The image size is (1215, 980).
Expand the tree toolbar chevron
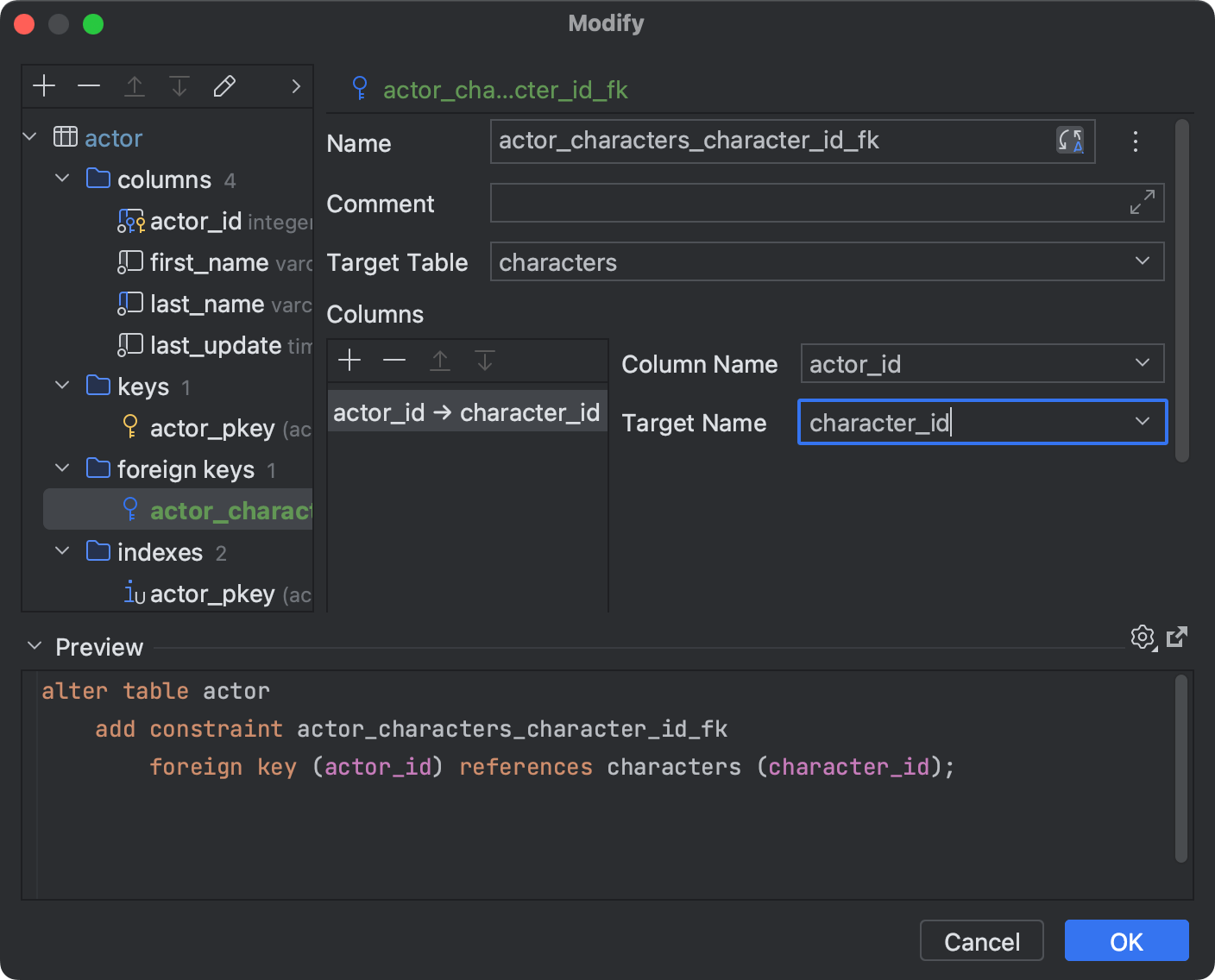click(296, 86)
